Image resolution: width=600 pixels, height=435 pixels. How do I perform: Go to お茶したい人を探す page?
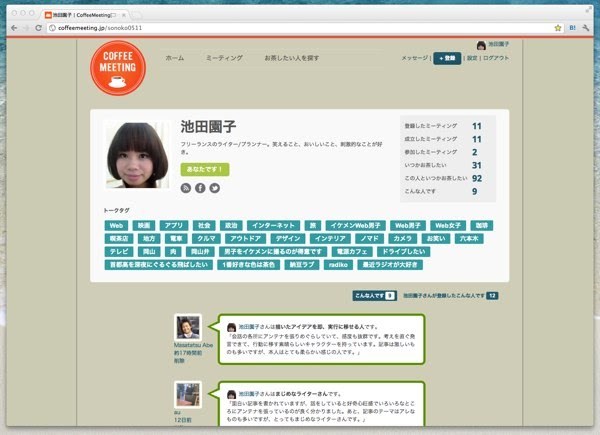292,59
